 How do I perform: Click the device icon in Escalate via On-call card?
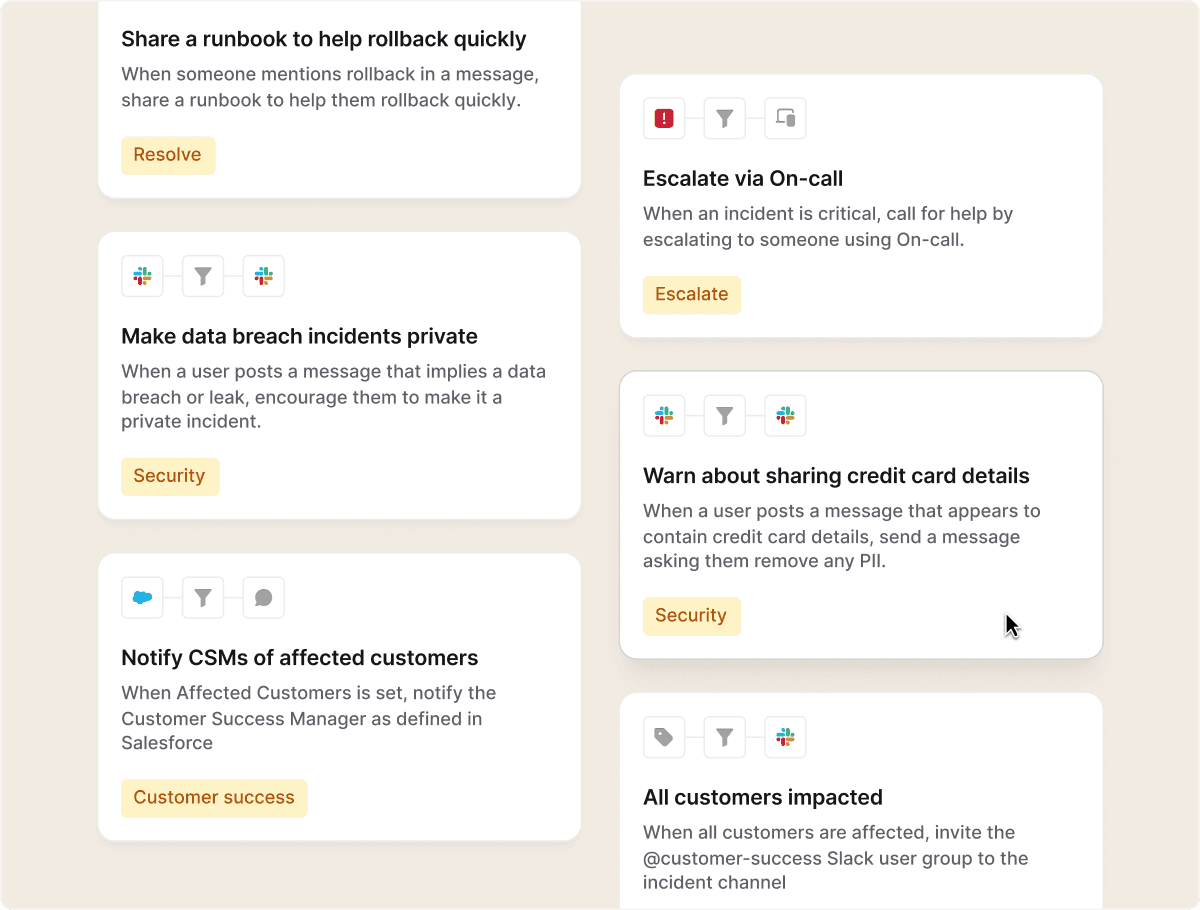[786, 119]
